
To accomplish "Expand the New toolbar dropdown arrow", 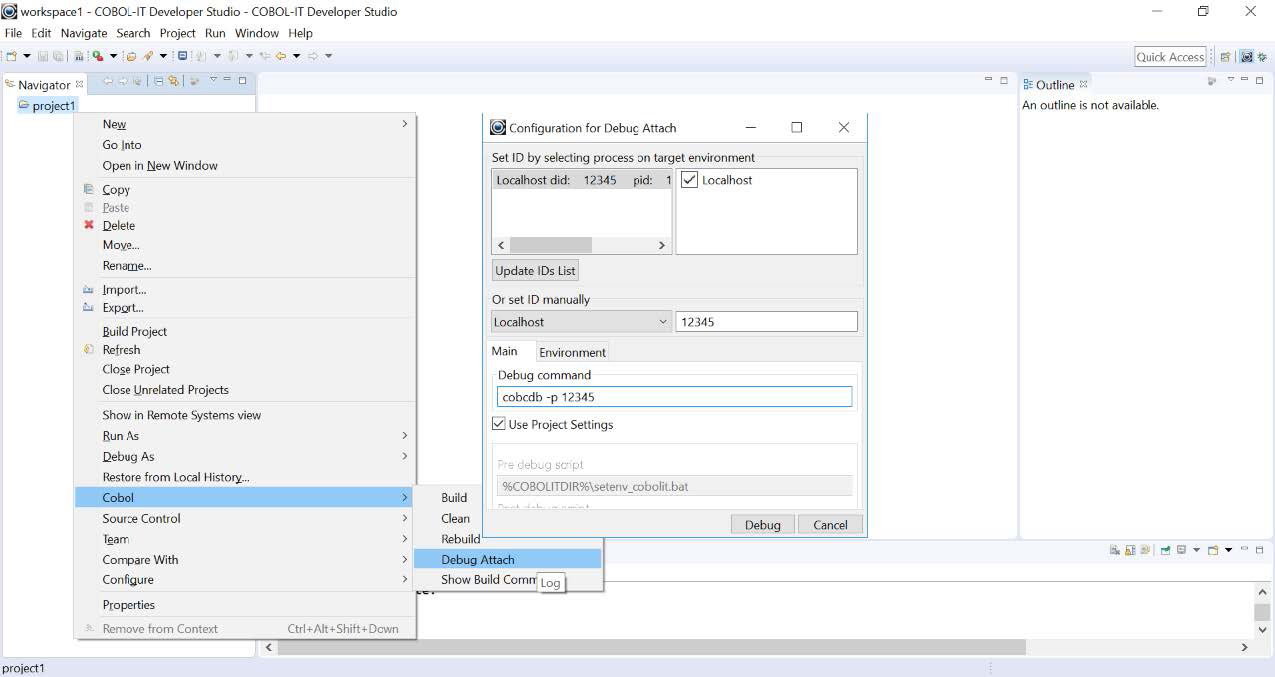I will tap(26, 56).
